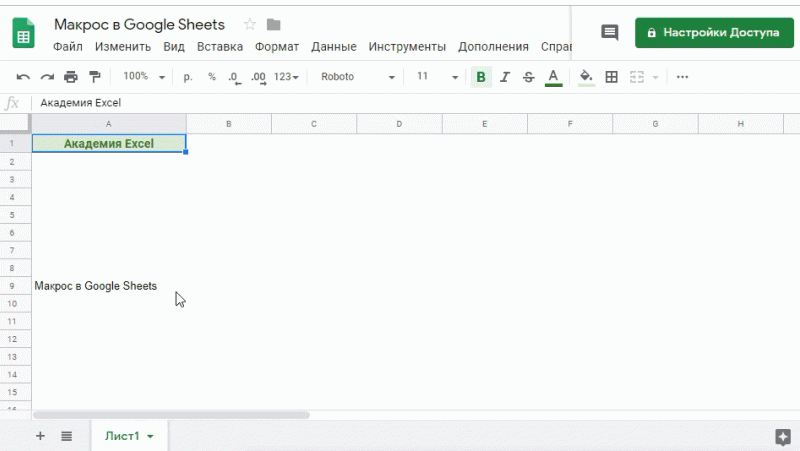
Task: Add a new sheet with plus icon
Action: (x=40, y=436)
